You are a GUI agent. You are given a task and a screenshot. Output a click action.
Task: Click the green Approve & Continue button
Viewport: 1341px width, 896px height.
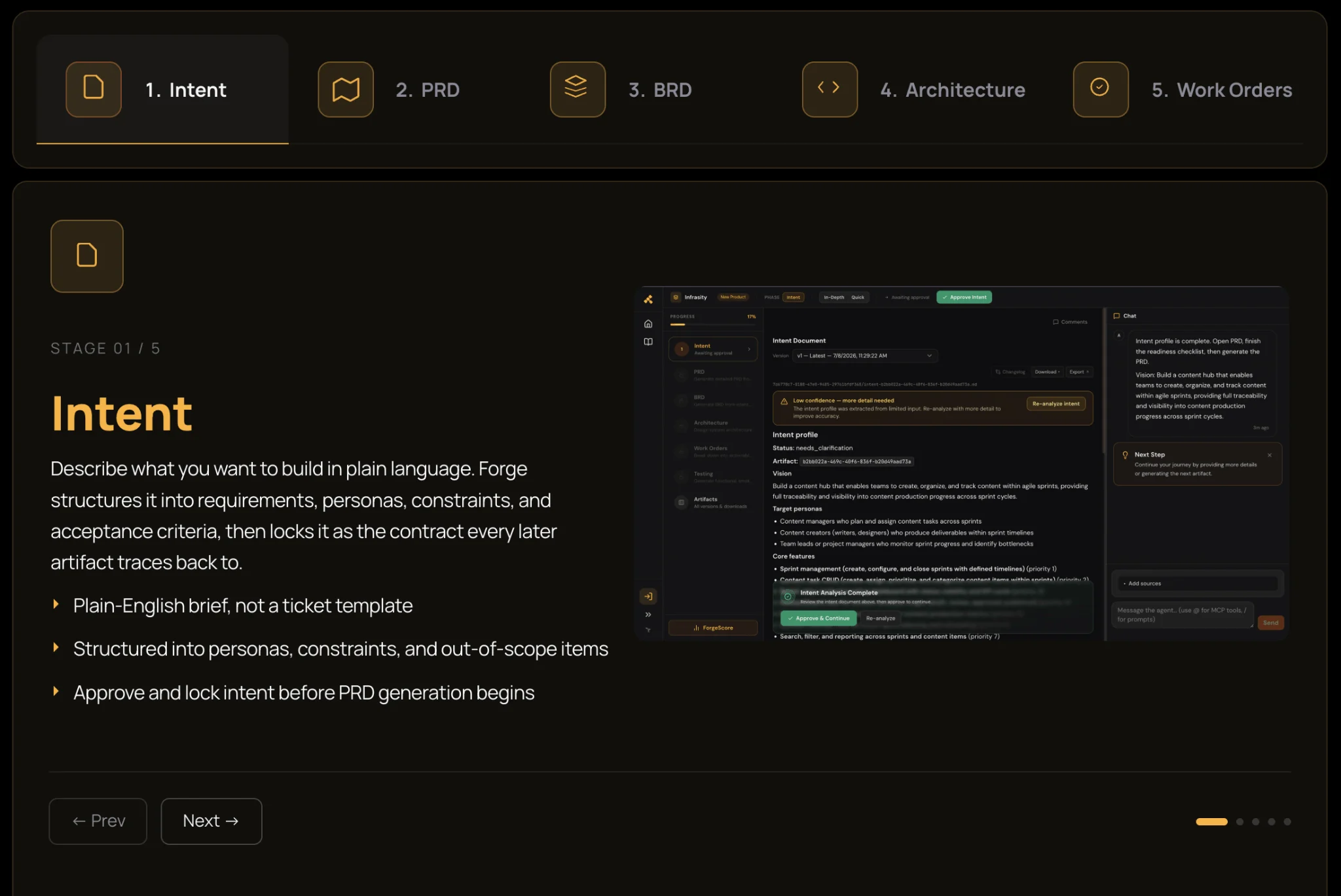pos(818,618)
